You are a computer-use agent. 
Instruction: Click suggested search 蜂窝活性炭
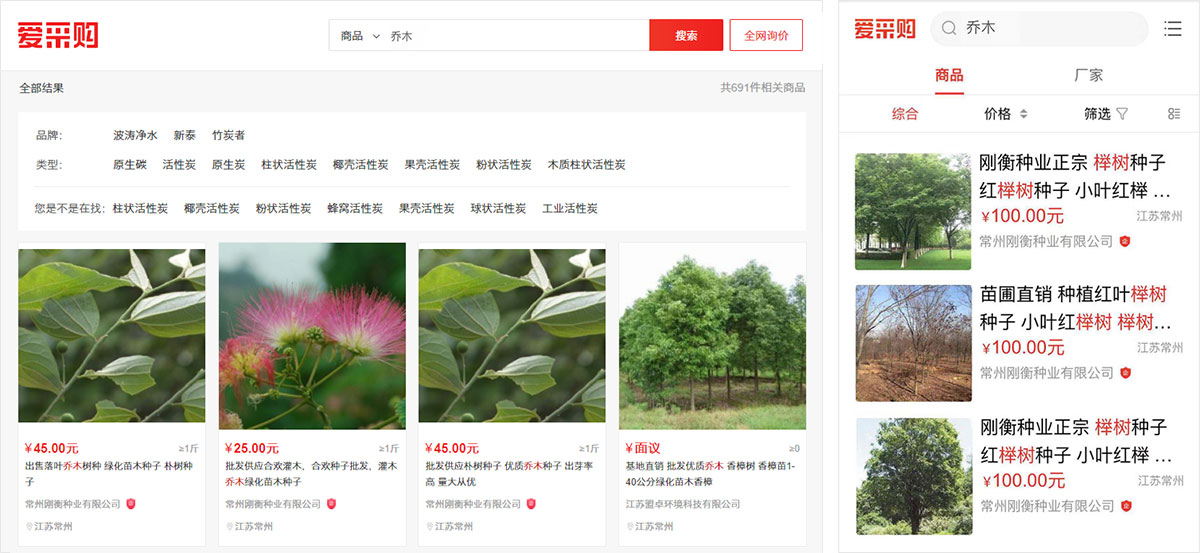click(355, 209)
